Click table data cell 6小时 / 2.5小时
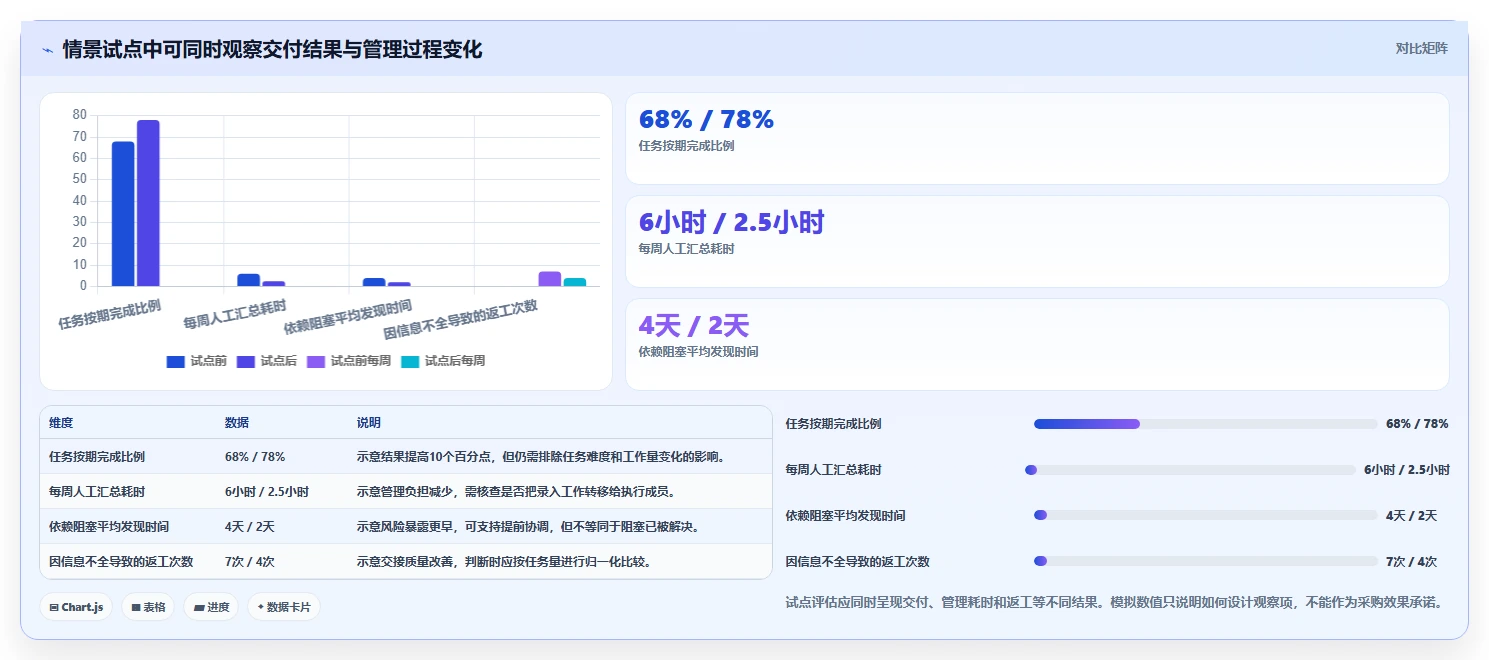Screen dimensions: 1489x660 [x=267, y=492]
